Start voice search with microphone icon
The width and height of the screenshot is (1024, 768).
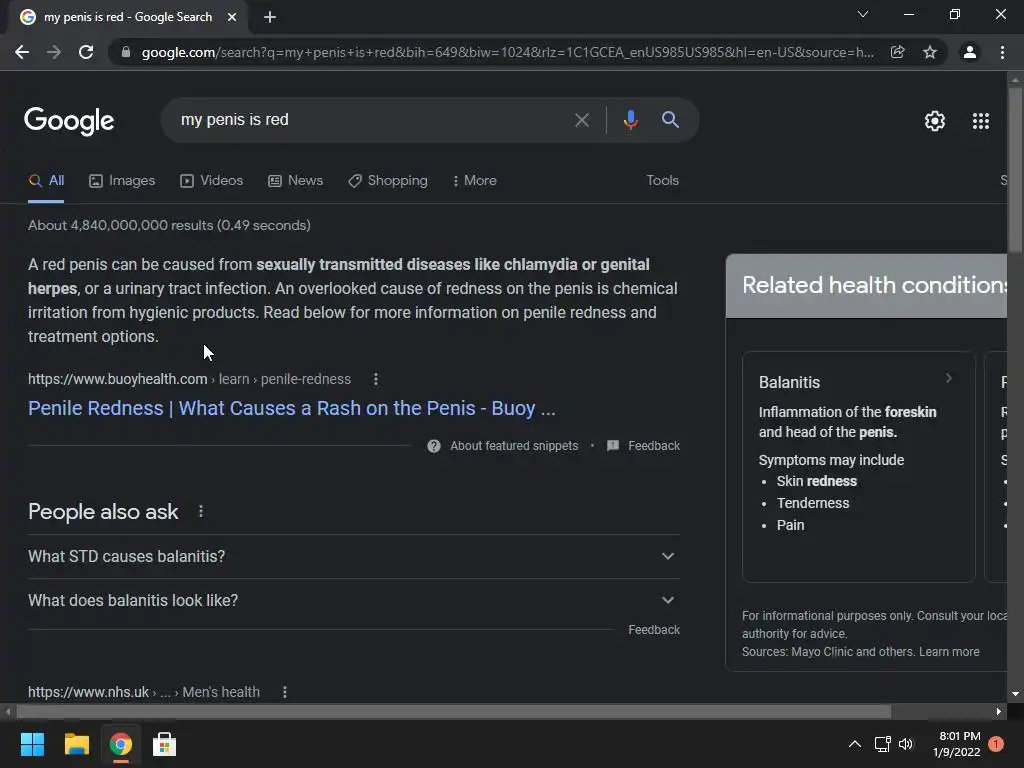630,120
